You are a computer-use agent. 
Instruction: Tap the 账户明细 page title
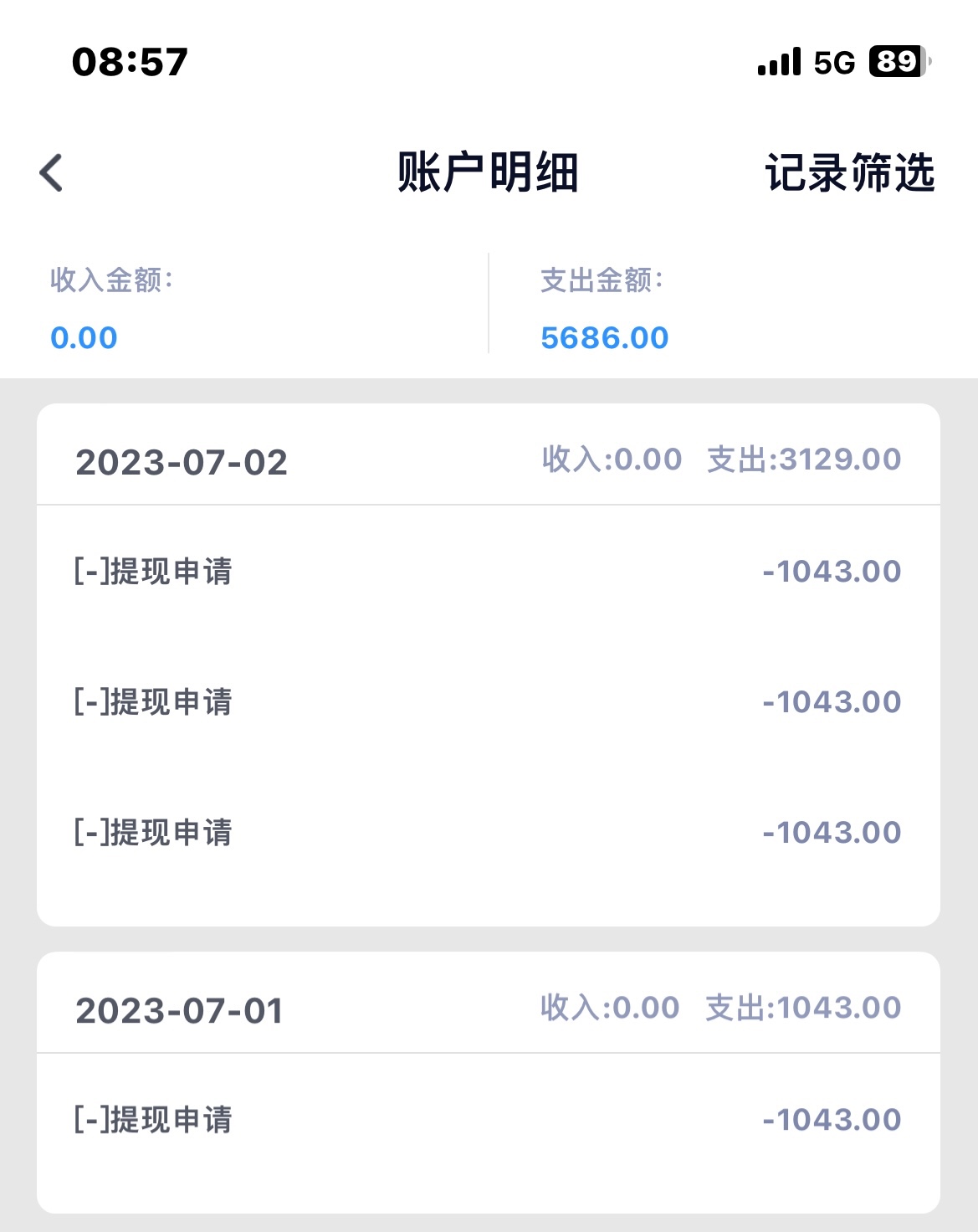point(488,173)
